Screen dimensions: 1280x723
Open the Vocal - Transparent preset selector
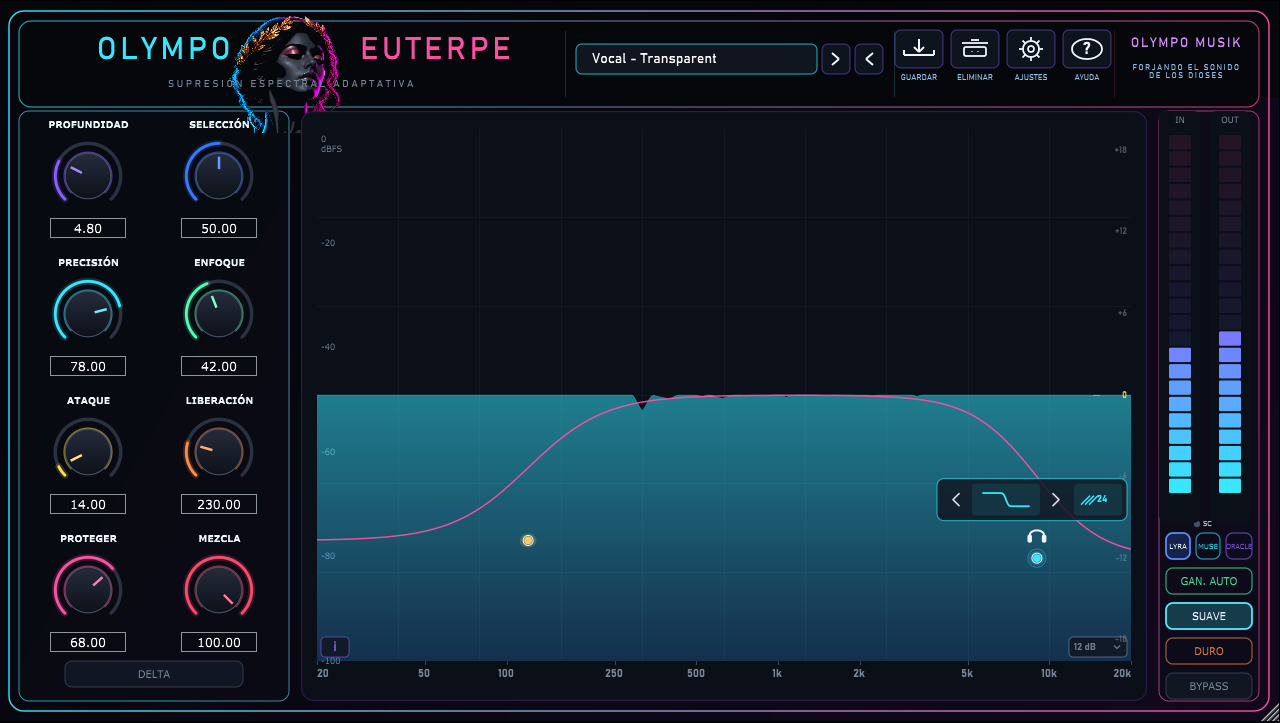coord(697,59)
